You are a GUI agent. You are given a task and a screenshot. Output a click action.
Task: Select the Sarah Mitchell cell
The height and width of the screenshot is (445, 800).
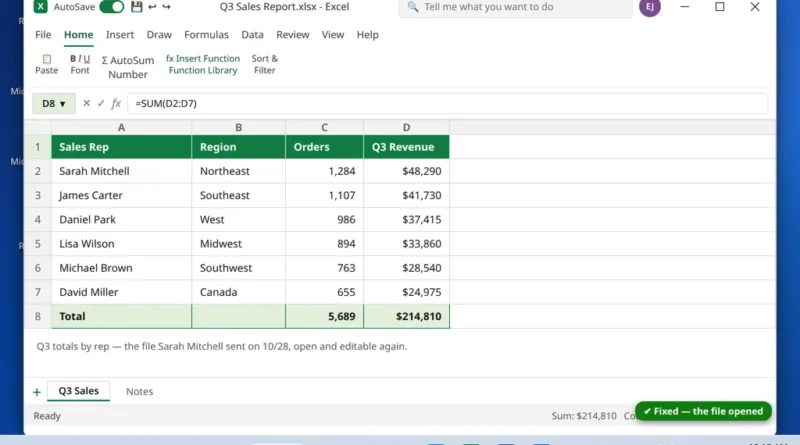(121, 171)
